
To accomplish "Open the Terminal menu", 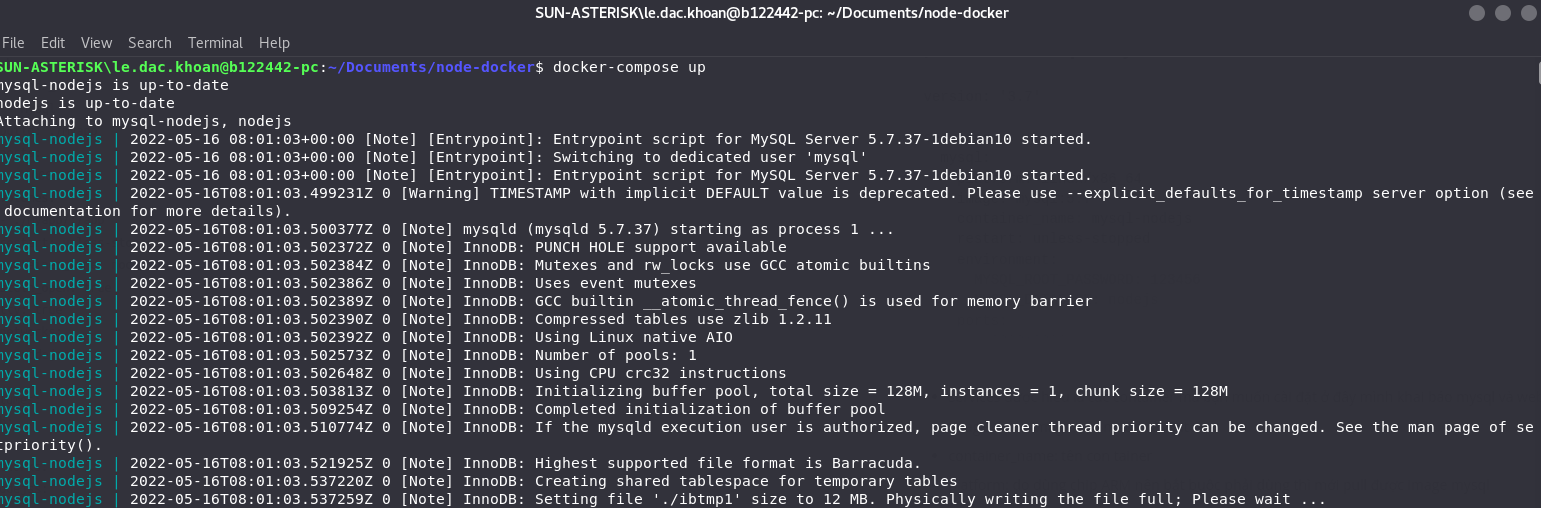I will (215, 43).
